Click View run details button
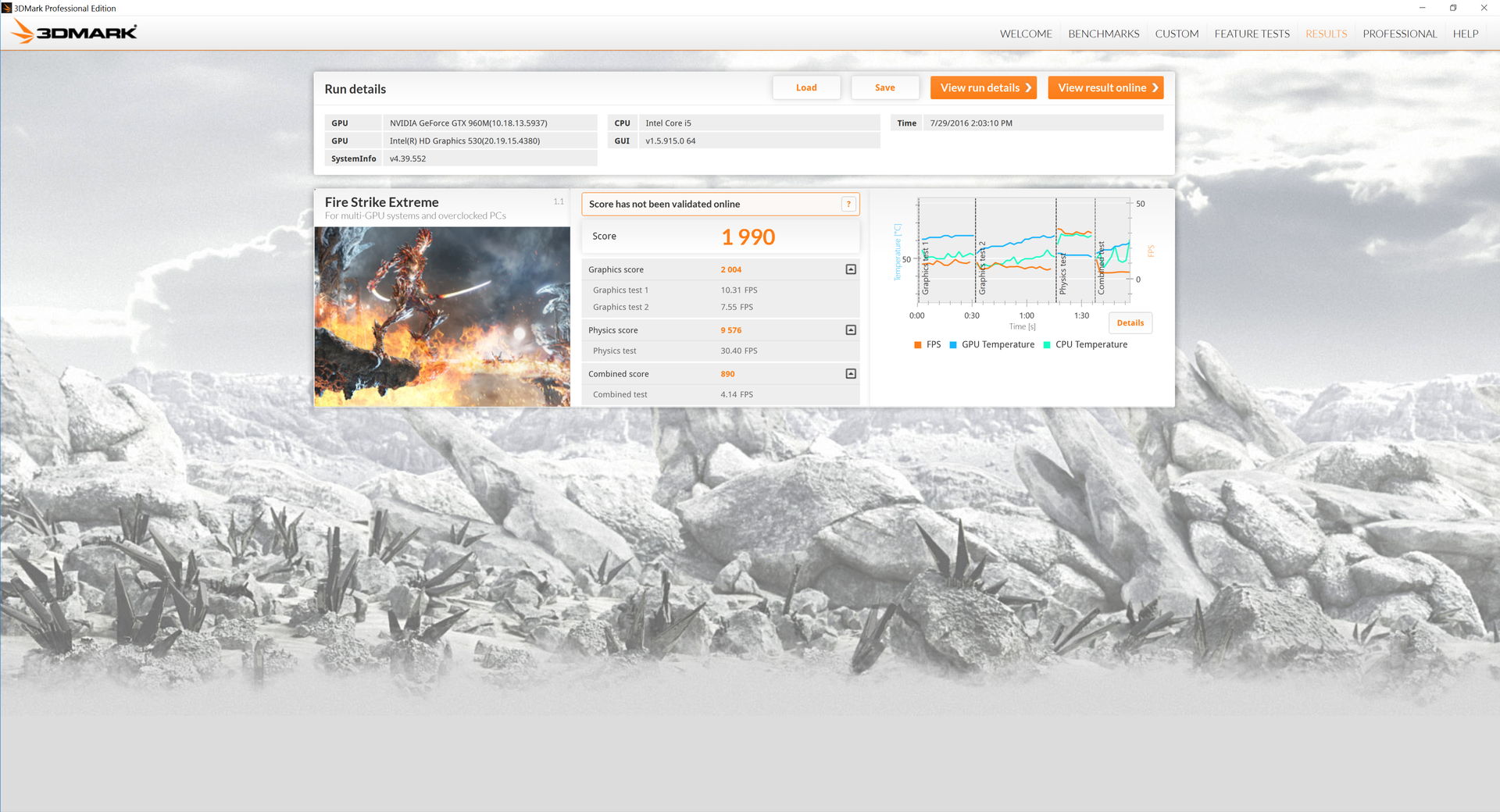 (x=984, y=87)
